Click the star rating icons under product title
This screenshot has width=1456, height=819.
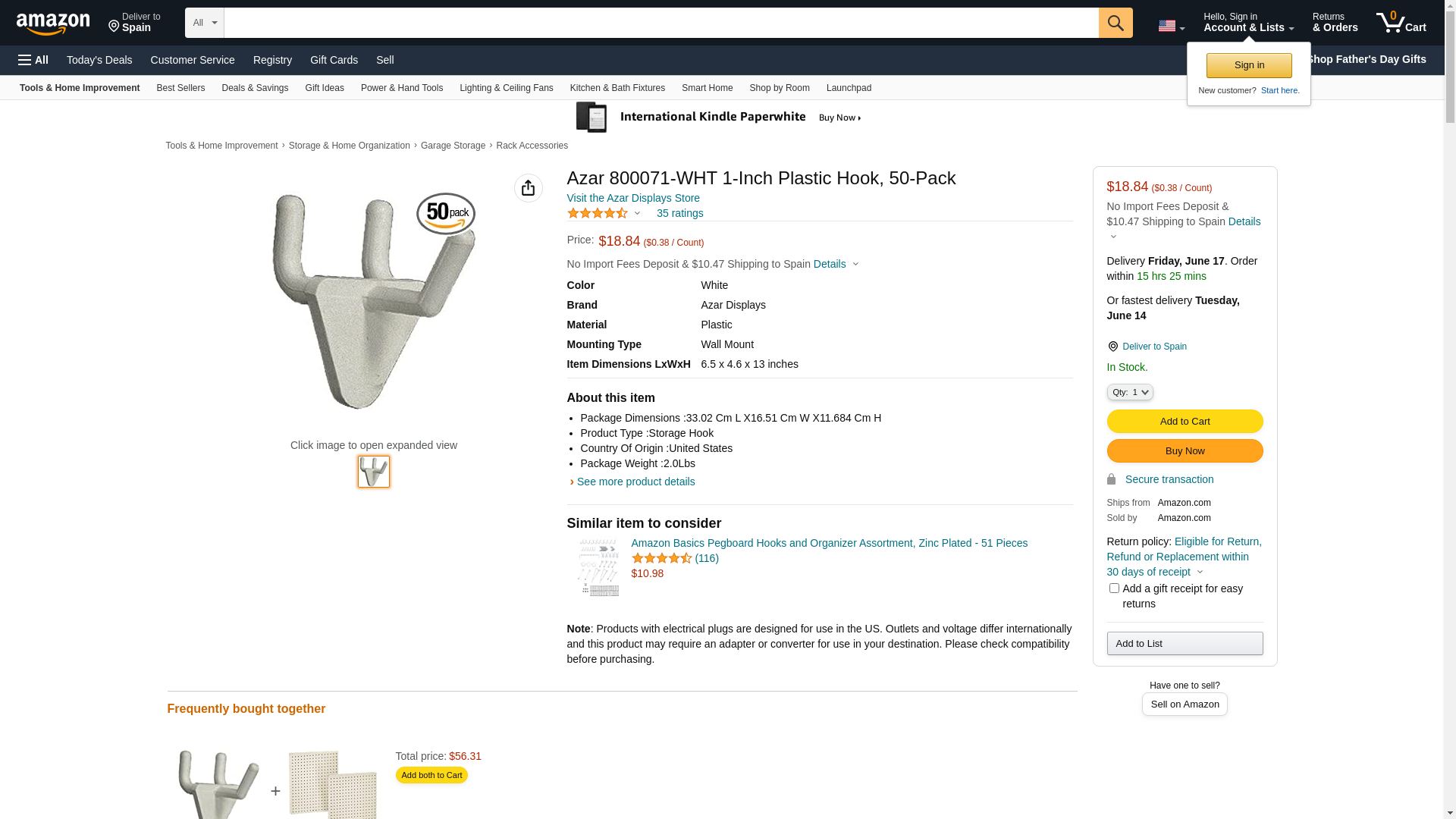598,214
